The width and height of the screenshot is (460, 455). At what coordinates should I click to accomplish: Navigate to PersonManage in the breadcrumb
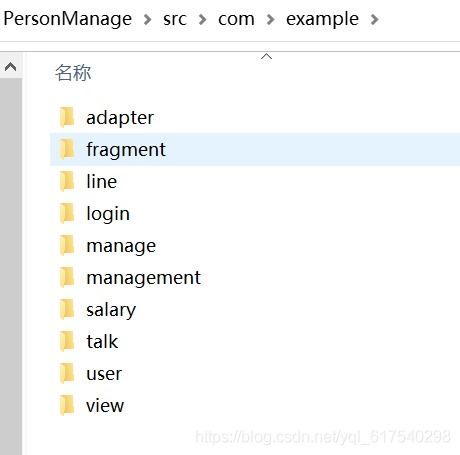point(68,19)
